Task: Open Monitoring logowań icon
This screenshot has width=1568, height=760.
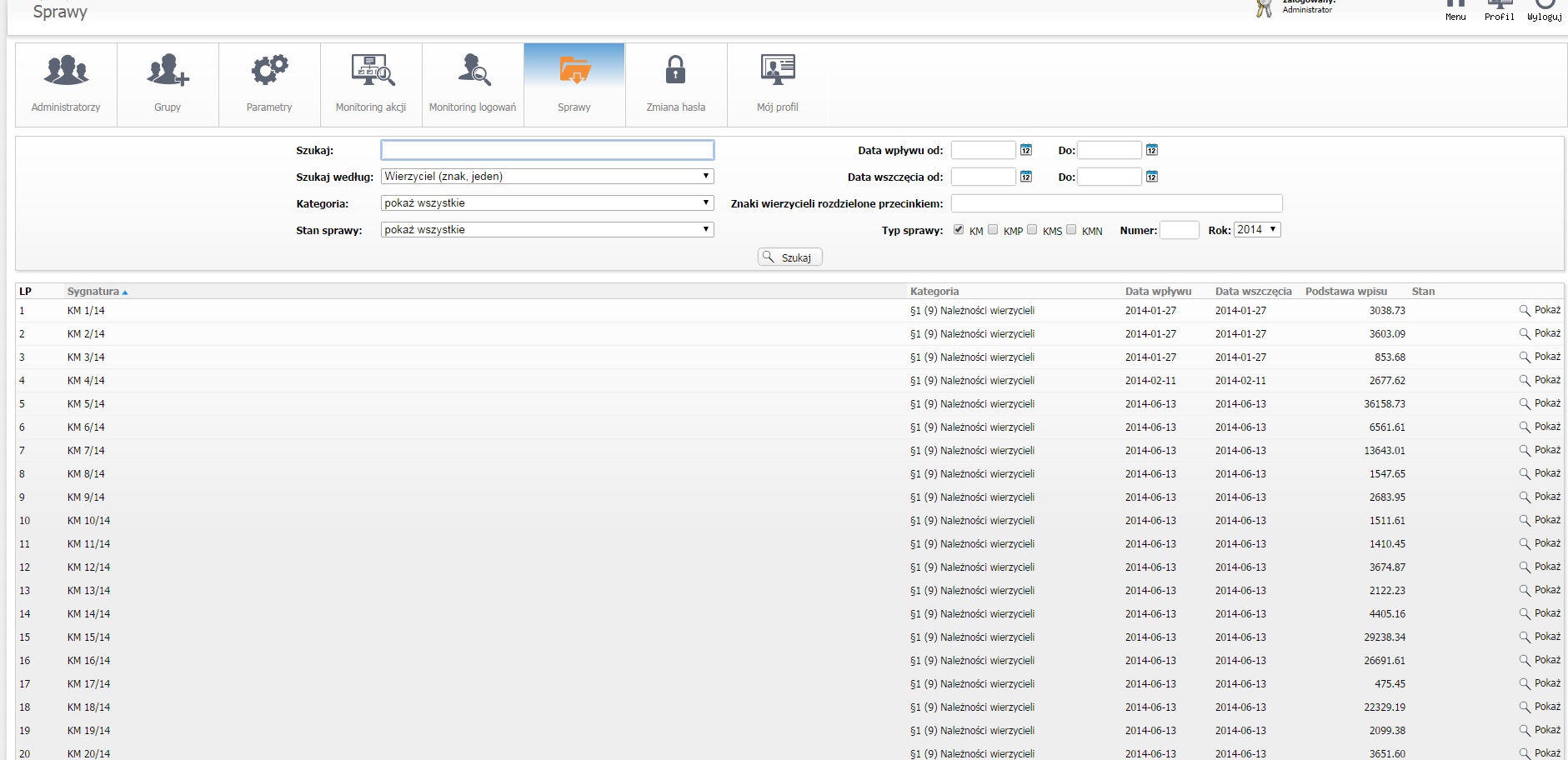Action: pyautogui.click(x=473, y=71)
